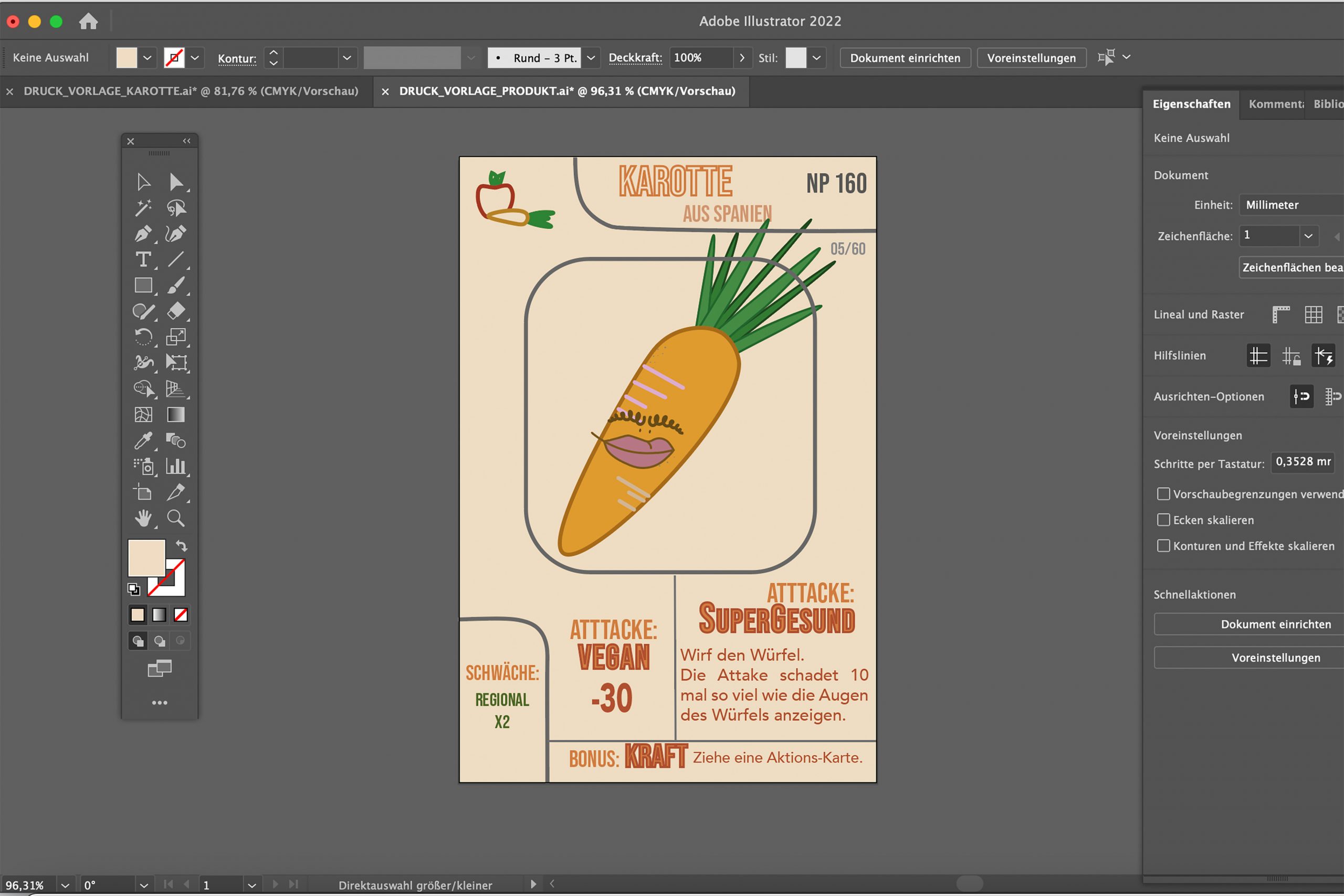Select the Gradient tool
1344x896 pixels.
click(175, 414)
